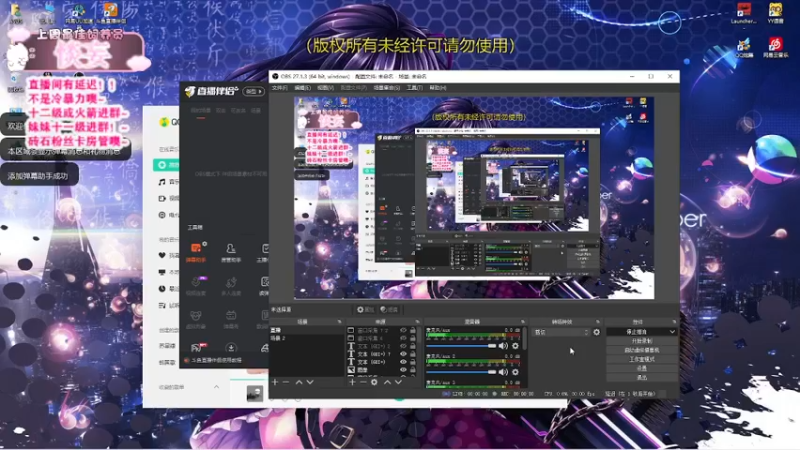This screenshot has width=800, height=450.
Task: Open 弹幕秀 tool icon in 直播伴侣
Action: tap(231, 320)
